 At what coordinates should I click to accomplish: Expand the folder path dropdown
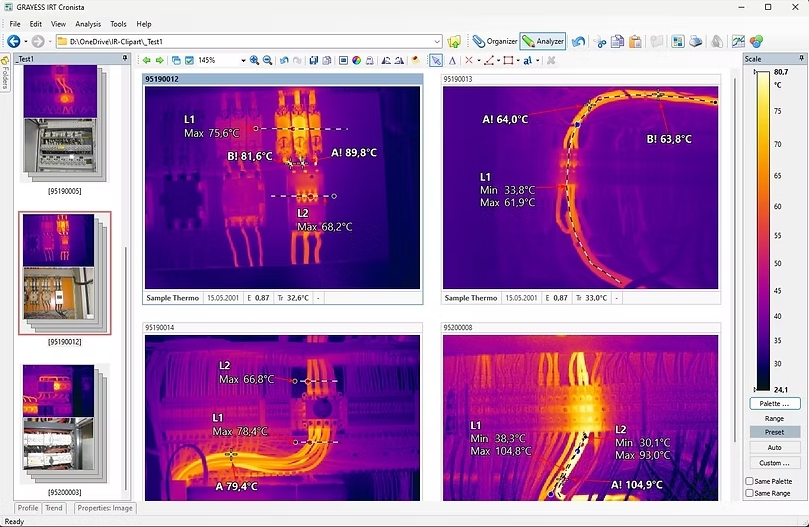click(437, 41)
